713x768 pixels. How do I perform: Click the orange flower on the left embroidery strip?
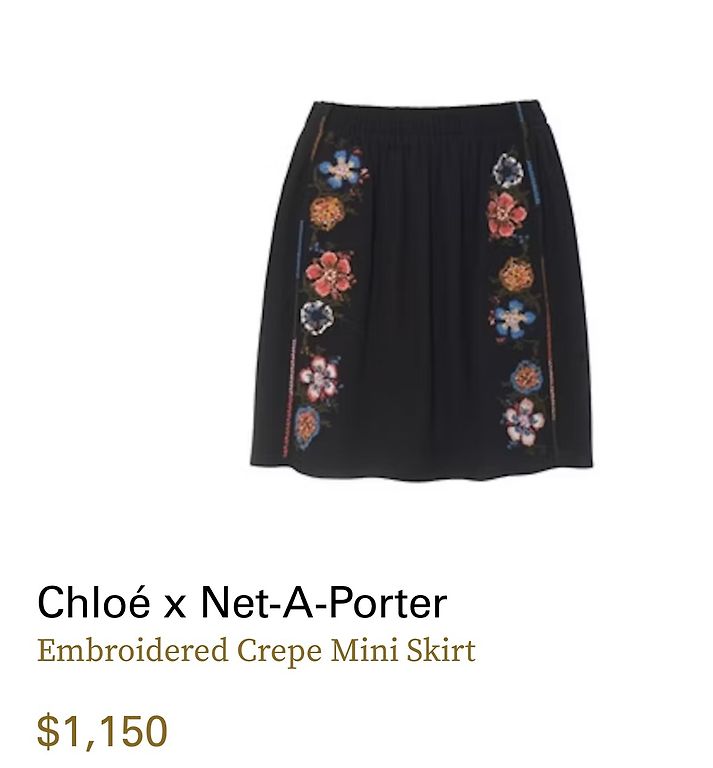pyautogui.click(x=327, y=214)
